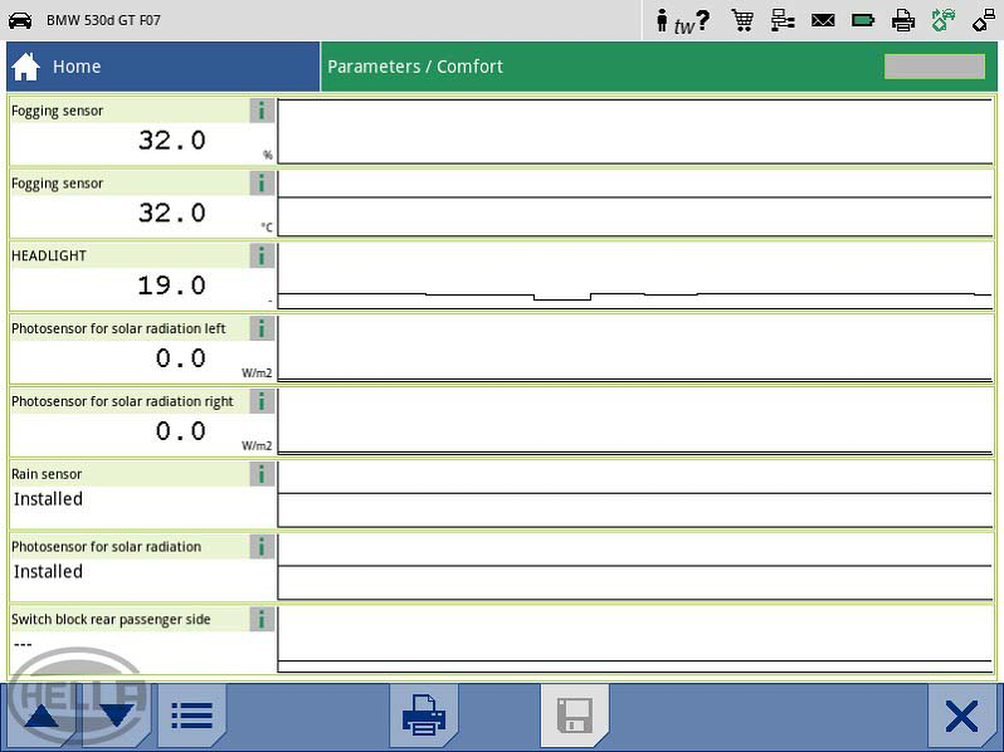Open info for Fogging sensor percent

(261, 111)
